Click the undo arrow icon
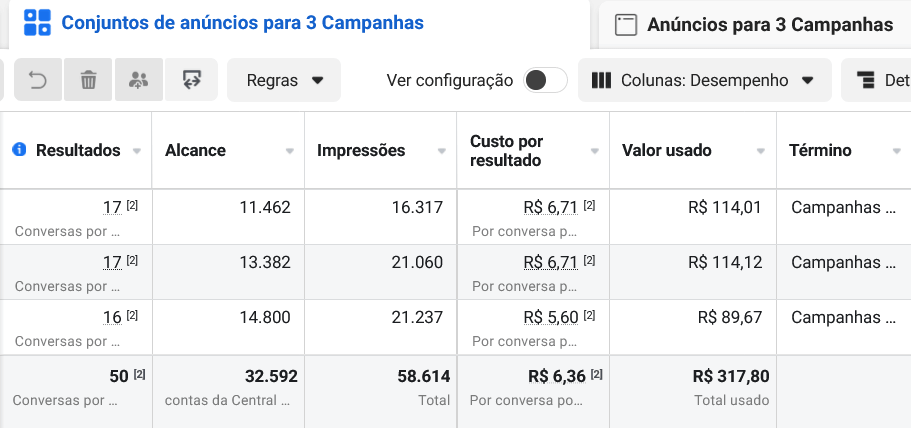This screenshot has width=911, height=428. click(x=38, y=80)
